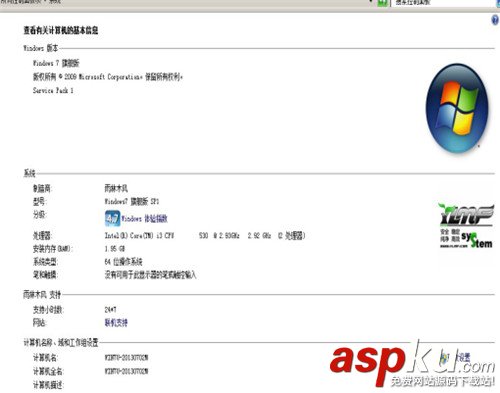Select the Service Pack 1 text

(53, 90)
